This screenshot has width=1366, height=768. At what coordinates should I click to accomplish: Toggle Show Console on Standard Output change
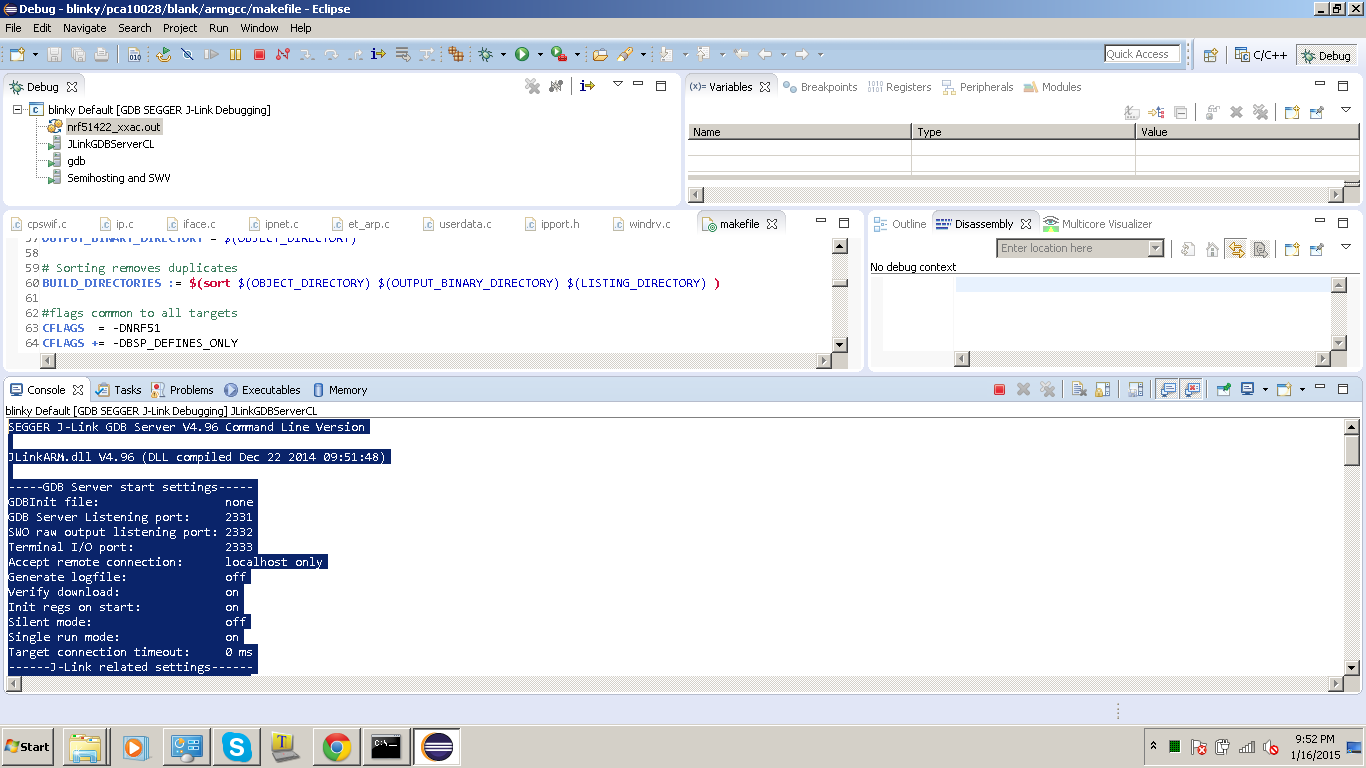(1167, 390)
